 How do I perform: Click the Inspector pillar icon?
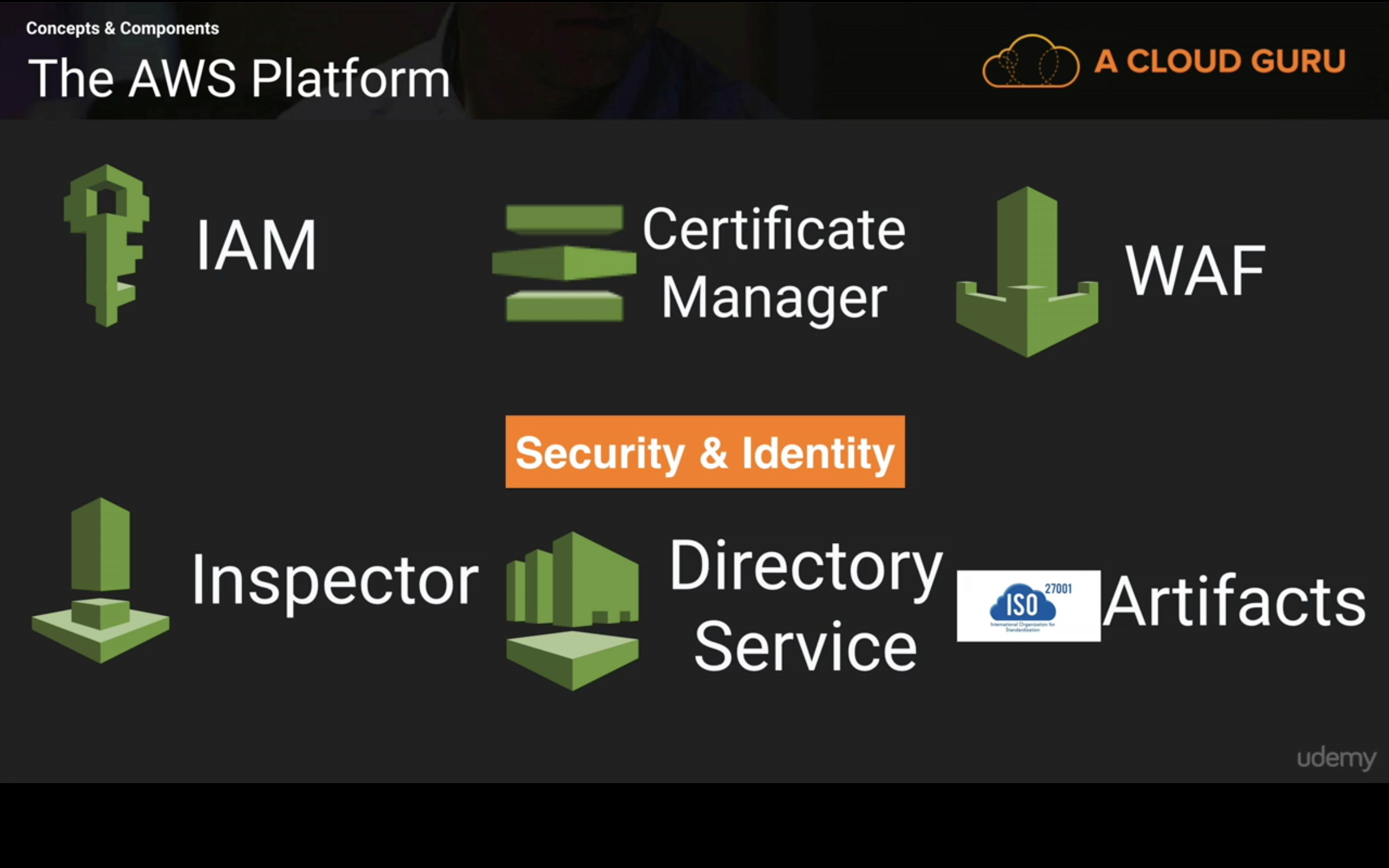(100, 581)
